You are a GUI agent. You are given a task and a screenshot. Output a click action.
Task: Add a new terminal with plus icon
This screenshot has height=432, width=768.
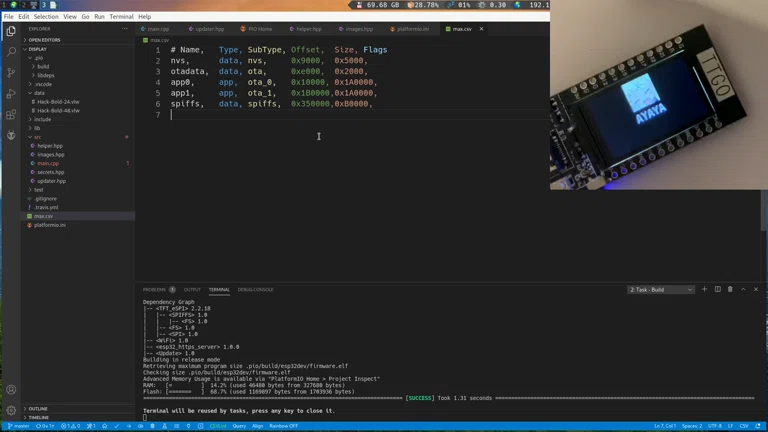click(704, 289)
